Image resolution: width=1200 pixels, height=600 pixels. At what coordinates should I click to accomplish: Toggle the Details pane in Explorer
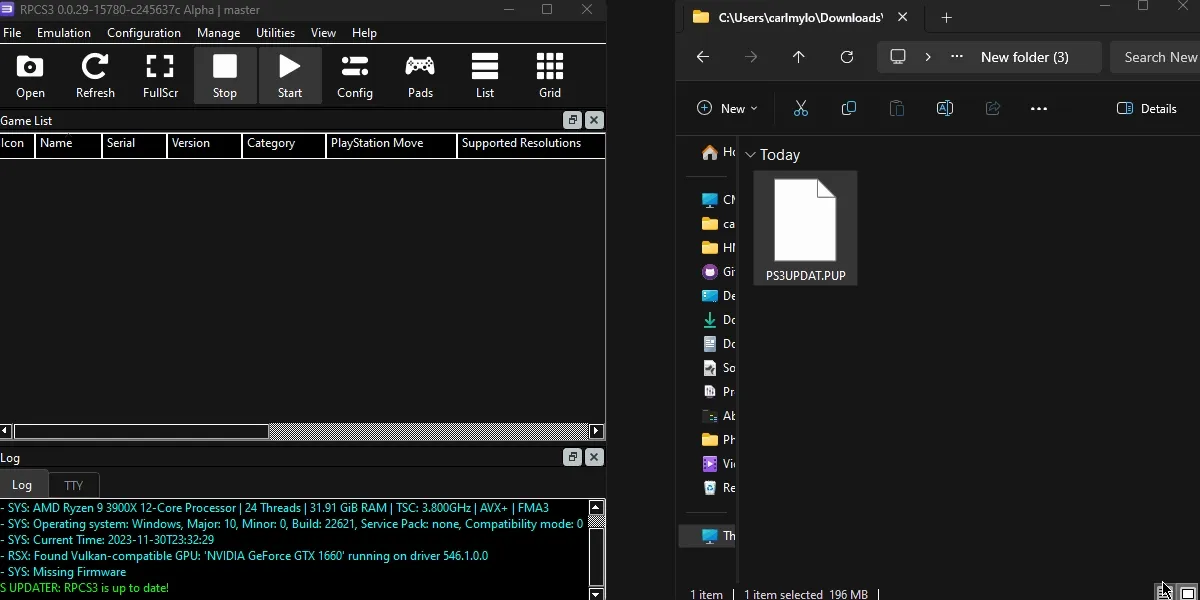[x=1147, y=108]
